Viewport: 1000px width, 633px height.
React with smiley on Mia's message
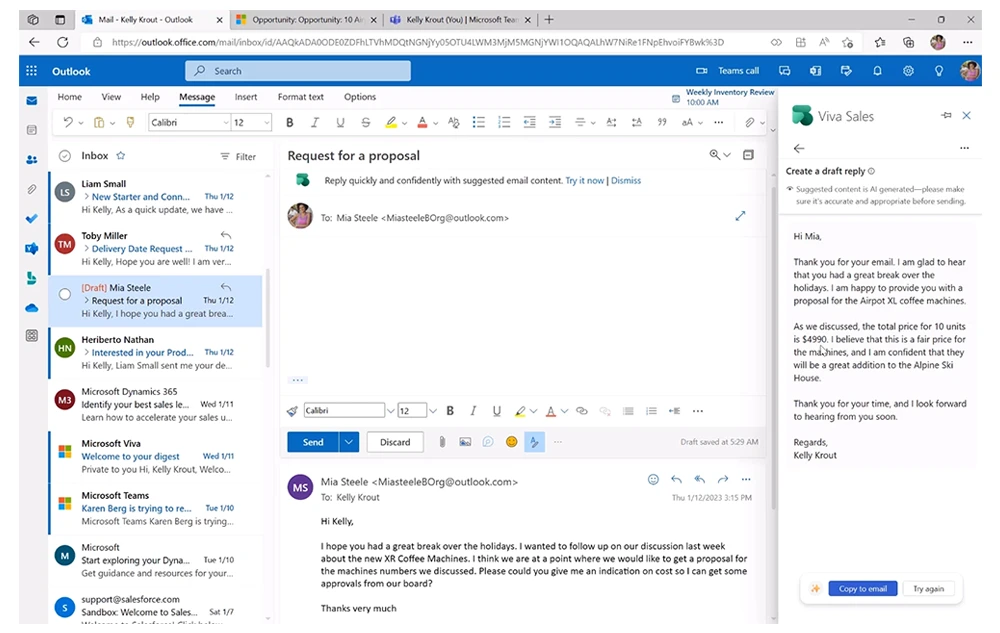653,479
